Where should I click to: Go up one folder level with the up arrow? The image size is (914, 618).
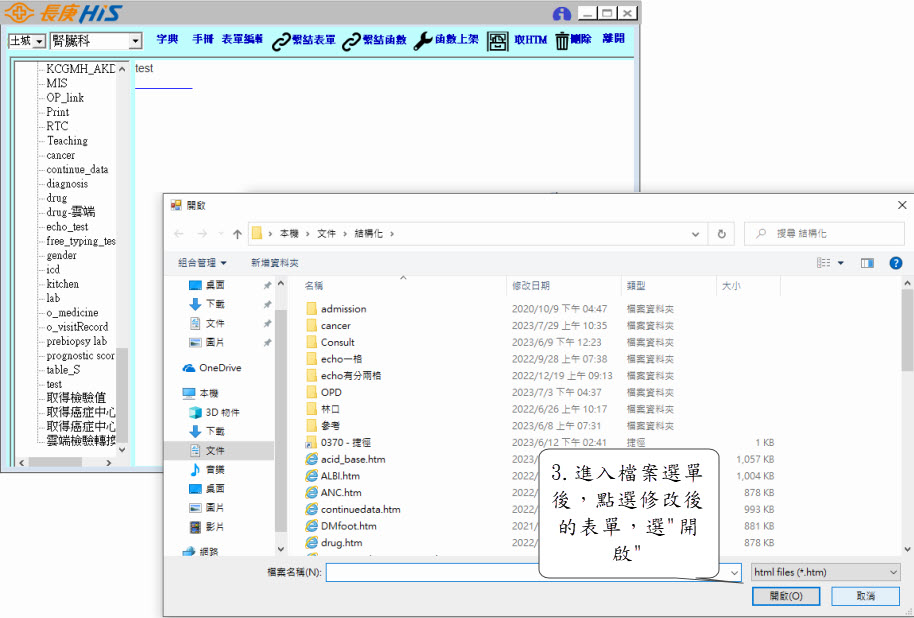(237, 234)
